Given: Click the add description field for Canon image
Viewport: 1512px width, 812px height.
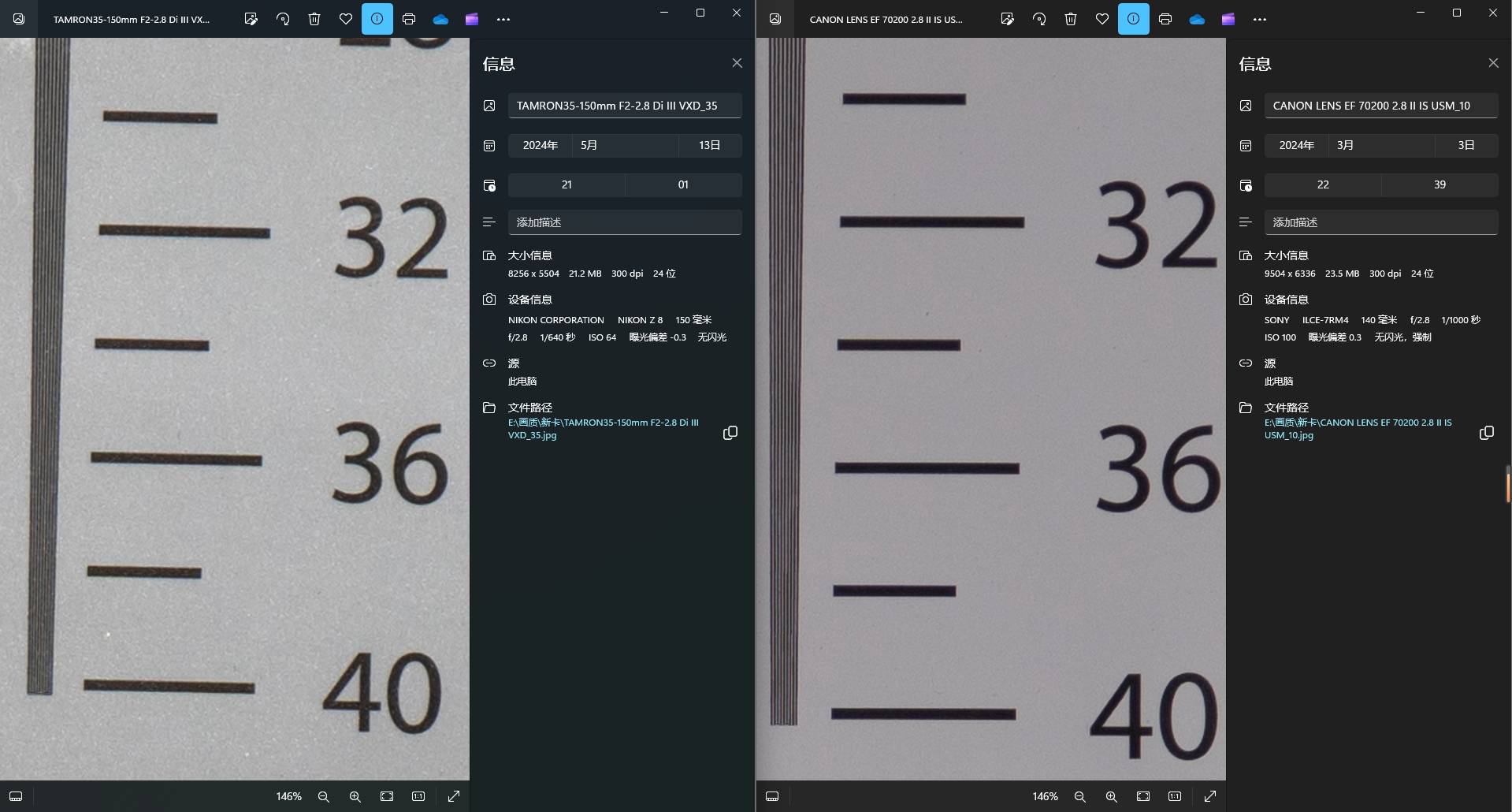Looking at the screenshot, I should (x=1380, y=222).
